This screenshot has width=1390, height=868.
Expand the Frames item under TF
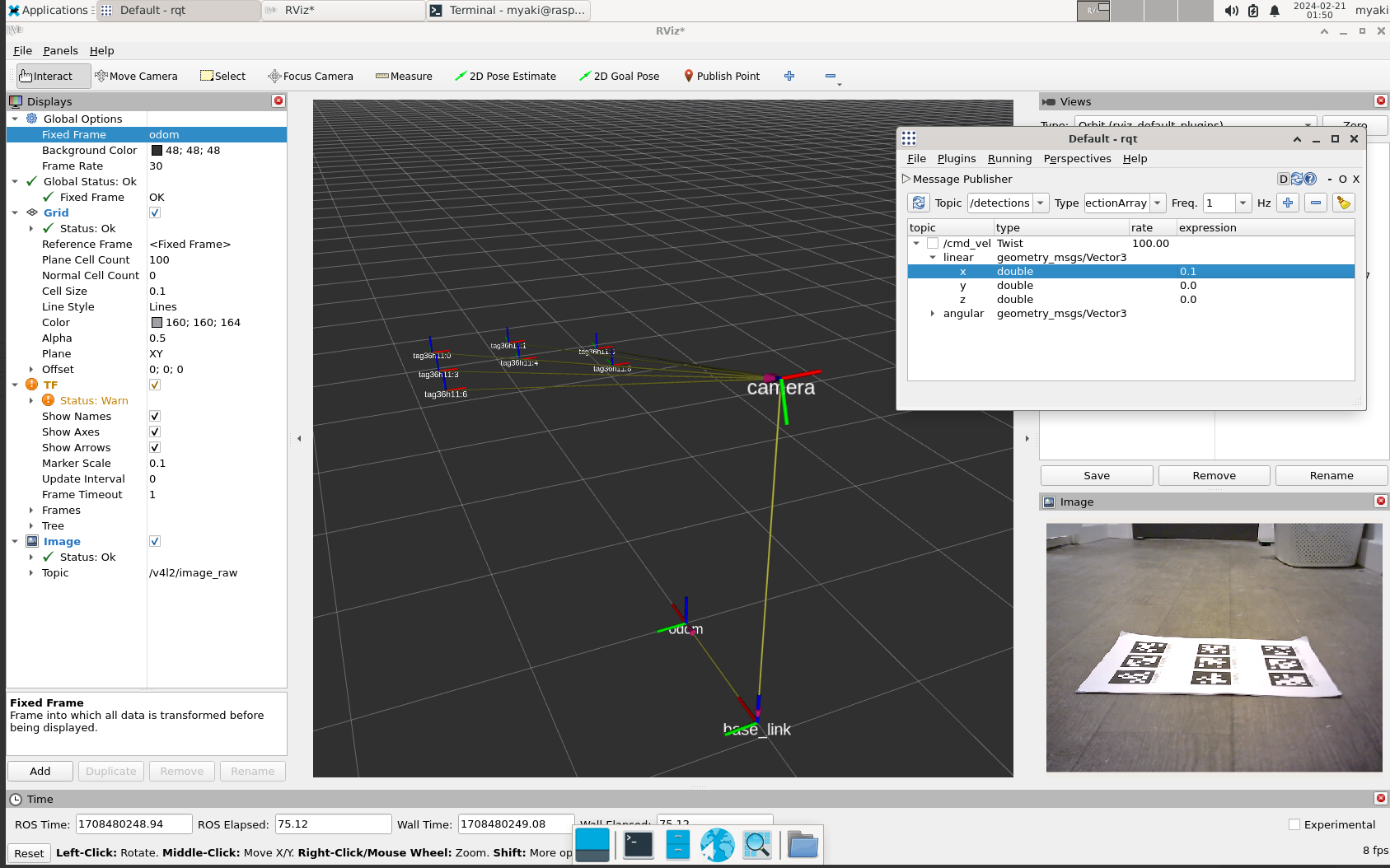[31, 511]
